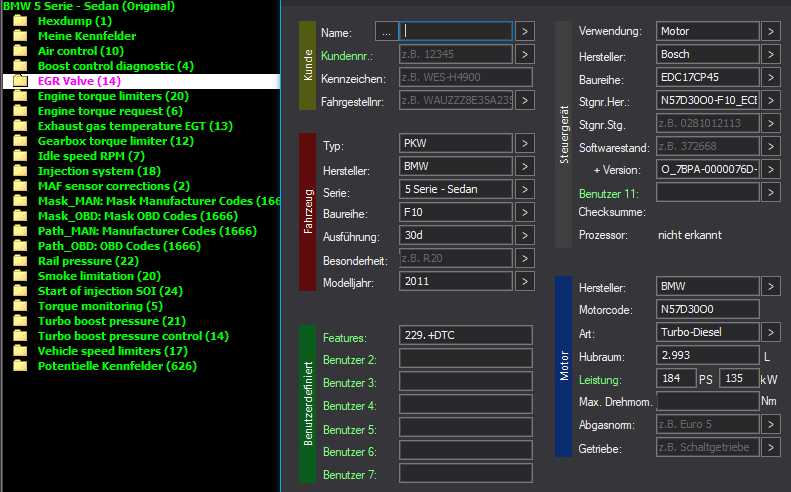Open the arrow next to Benutzer 11 field
Screen dimensions: 791x492
pyautogui.click(x=771, y=192)
